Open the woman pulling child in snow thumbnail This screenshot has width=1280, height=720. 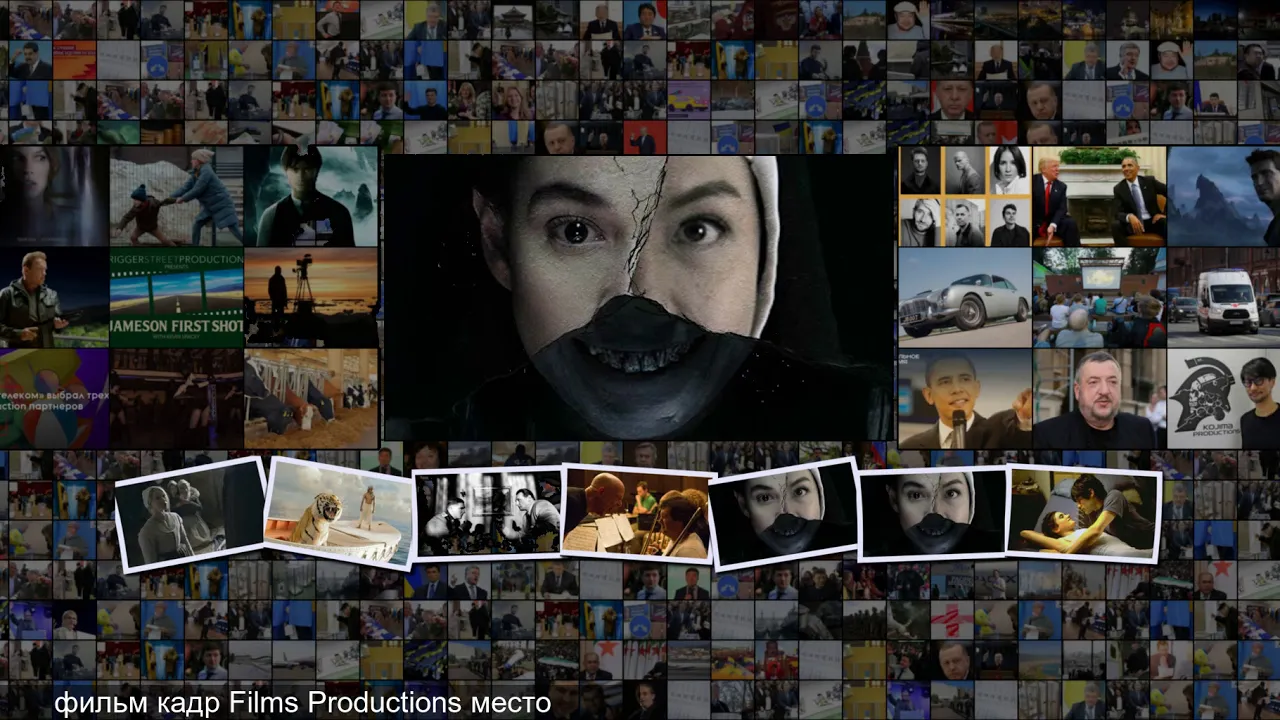tap(176, 197)
